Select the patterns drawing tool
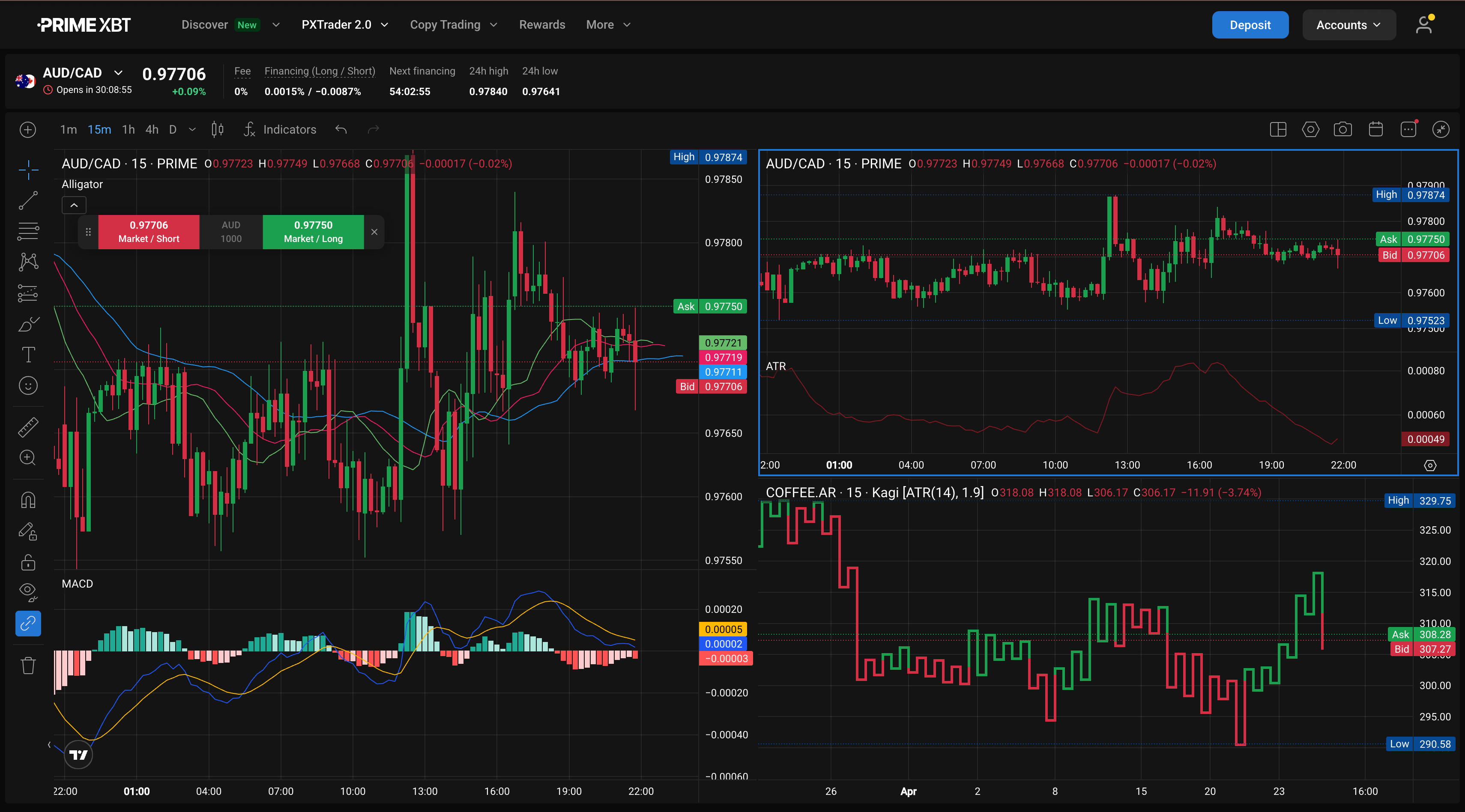The height and width of the screenshot is (812, 1465). (x=28, y=262)
